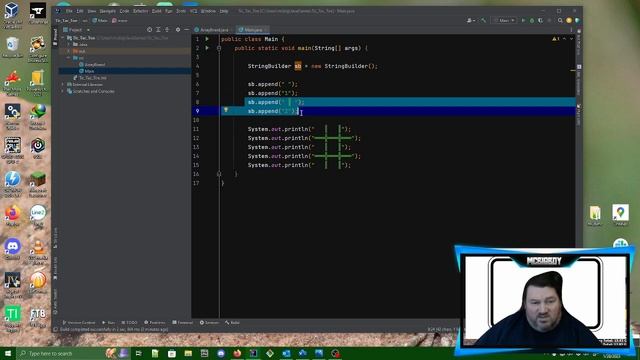Click the Expand All icon in Project panel
Screen dimensions: 640x360
point(158,30)
